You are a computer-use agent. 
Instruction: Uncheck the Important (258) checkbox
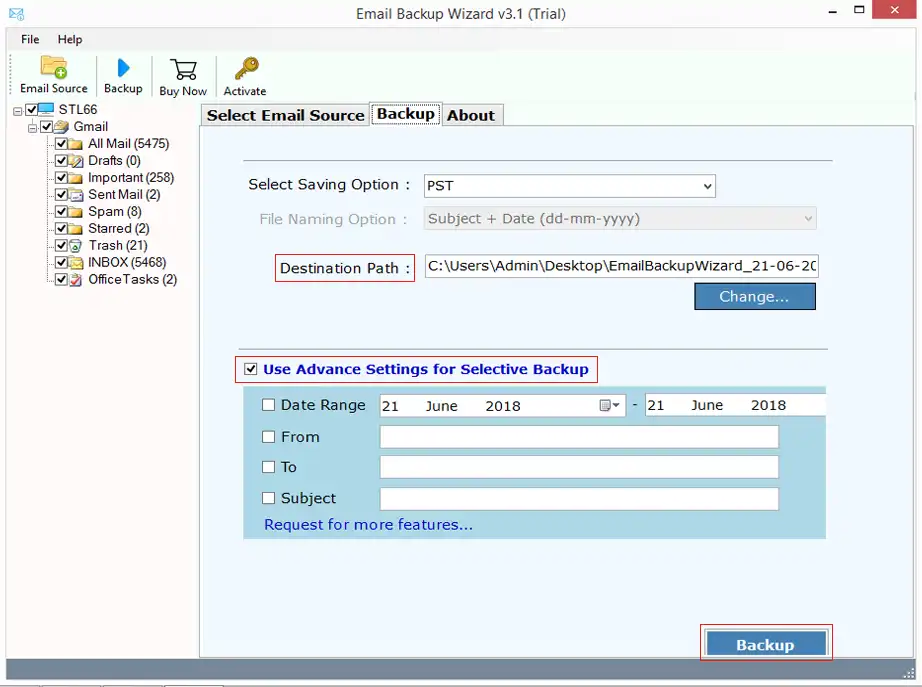[61, 177]
